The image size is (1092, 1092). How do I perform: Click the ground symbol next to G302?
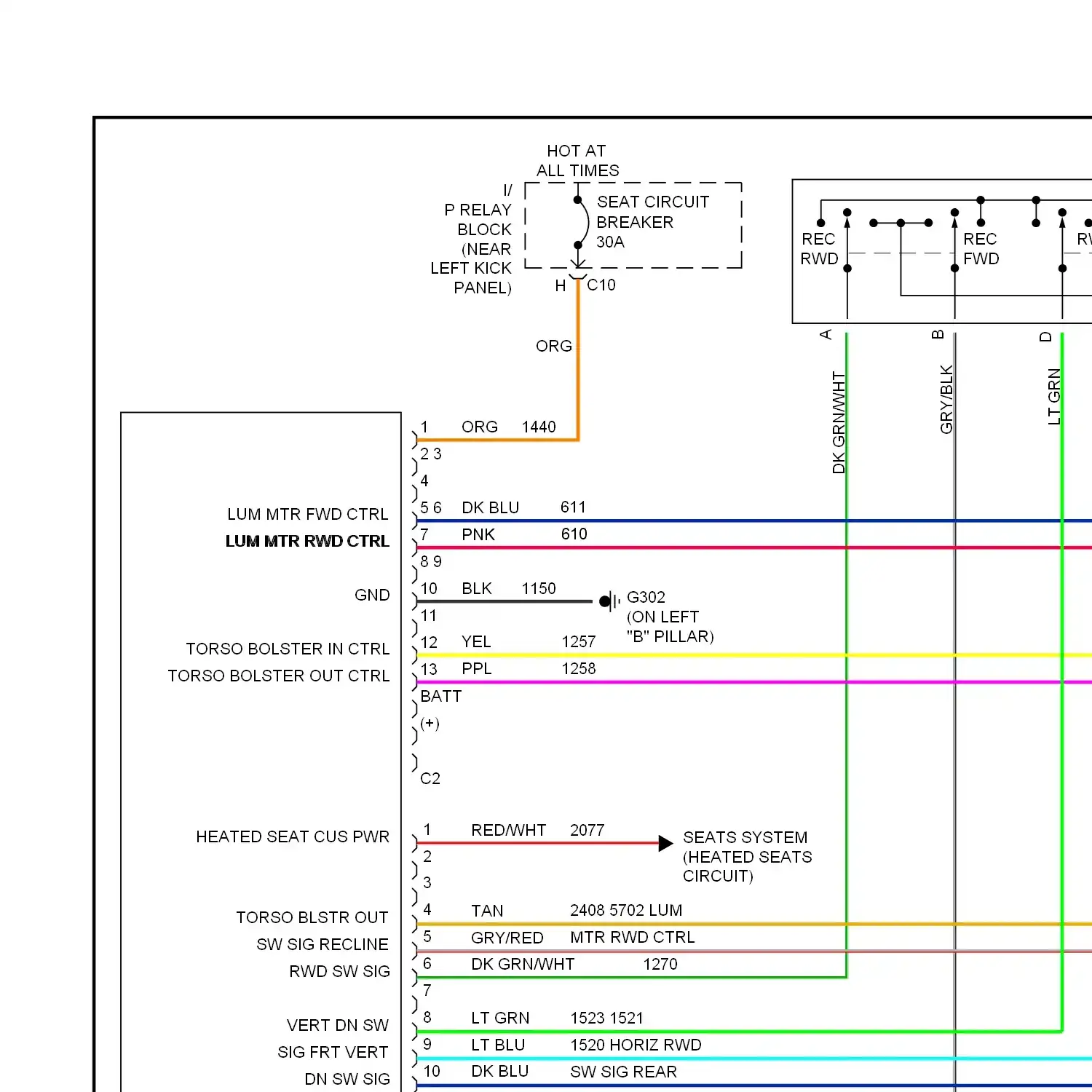pos(610,601)
